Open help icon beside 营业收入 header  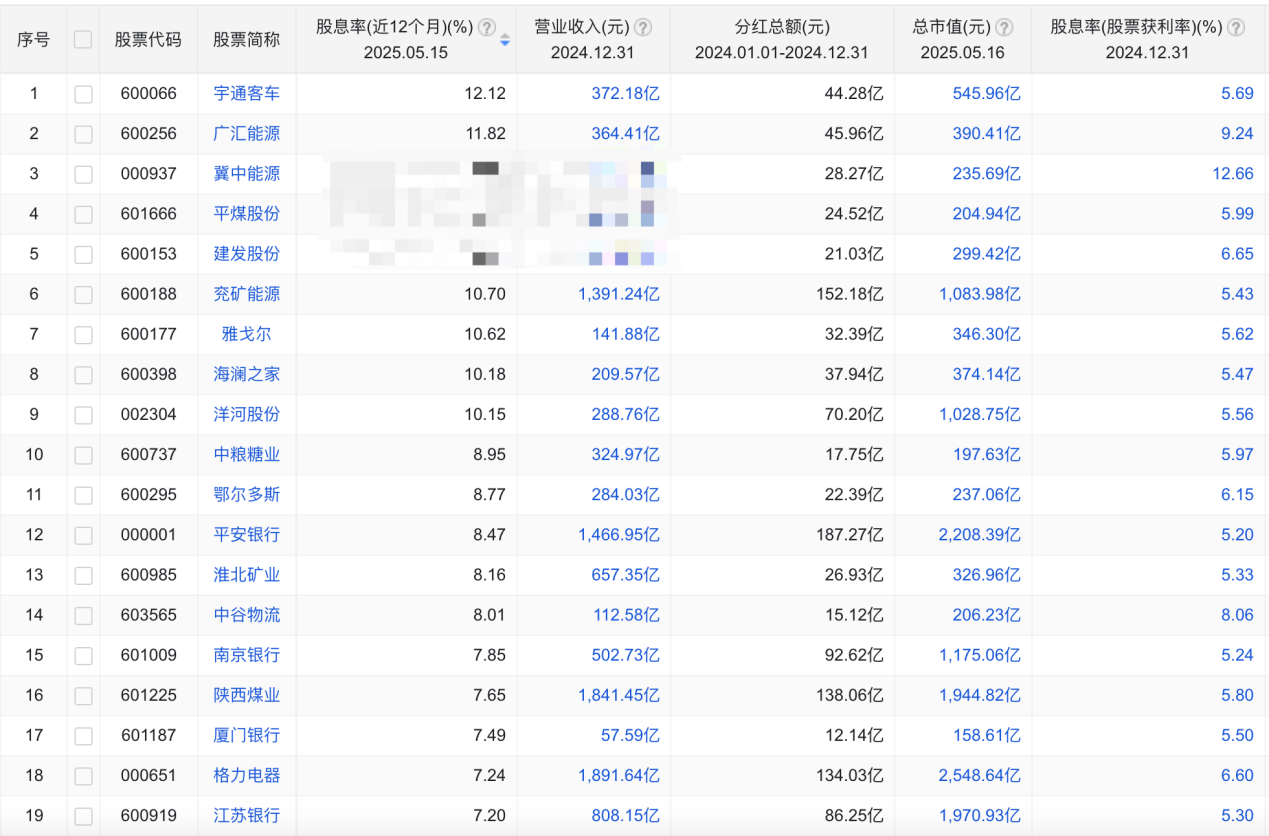pos(643,28)
